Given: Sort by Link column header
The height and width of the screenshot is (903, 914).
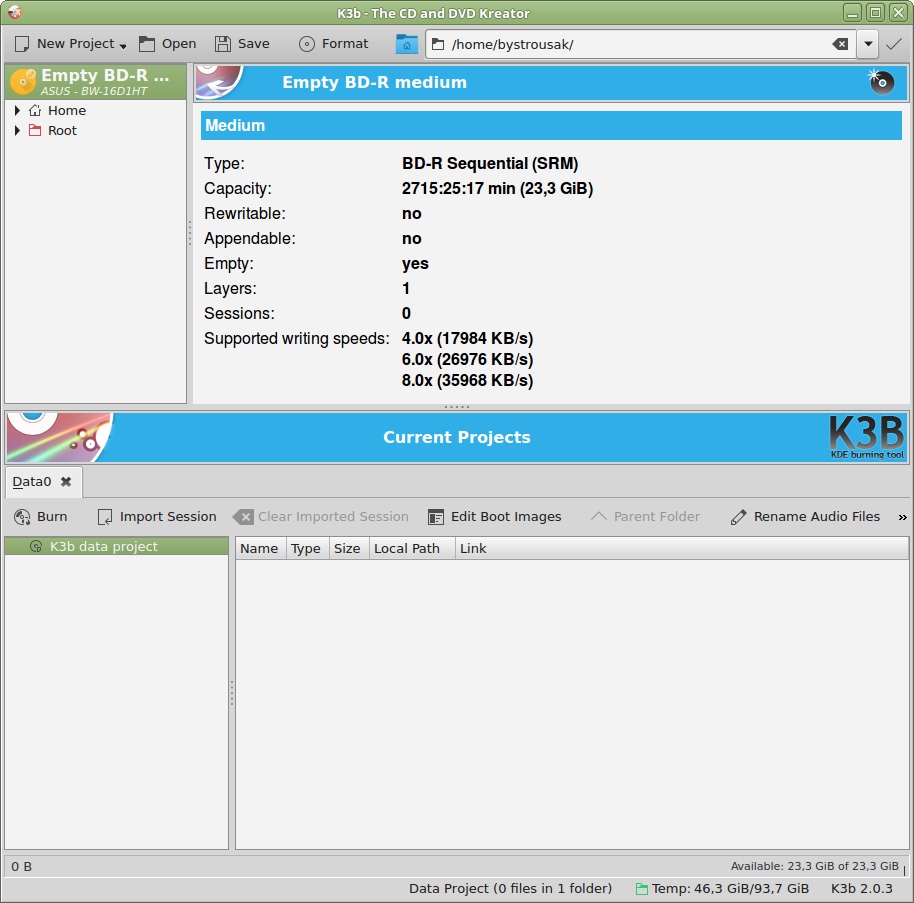Looking at the screenshot, I should [x=681, y=549].
